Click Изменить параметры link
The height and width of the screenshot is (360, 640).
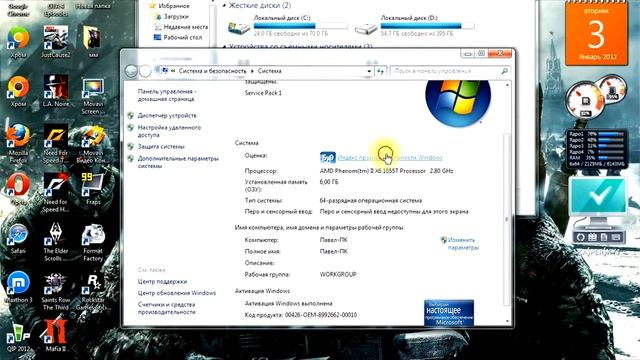[x=463, y=244]
